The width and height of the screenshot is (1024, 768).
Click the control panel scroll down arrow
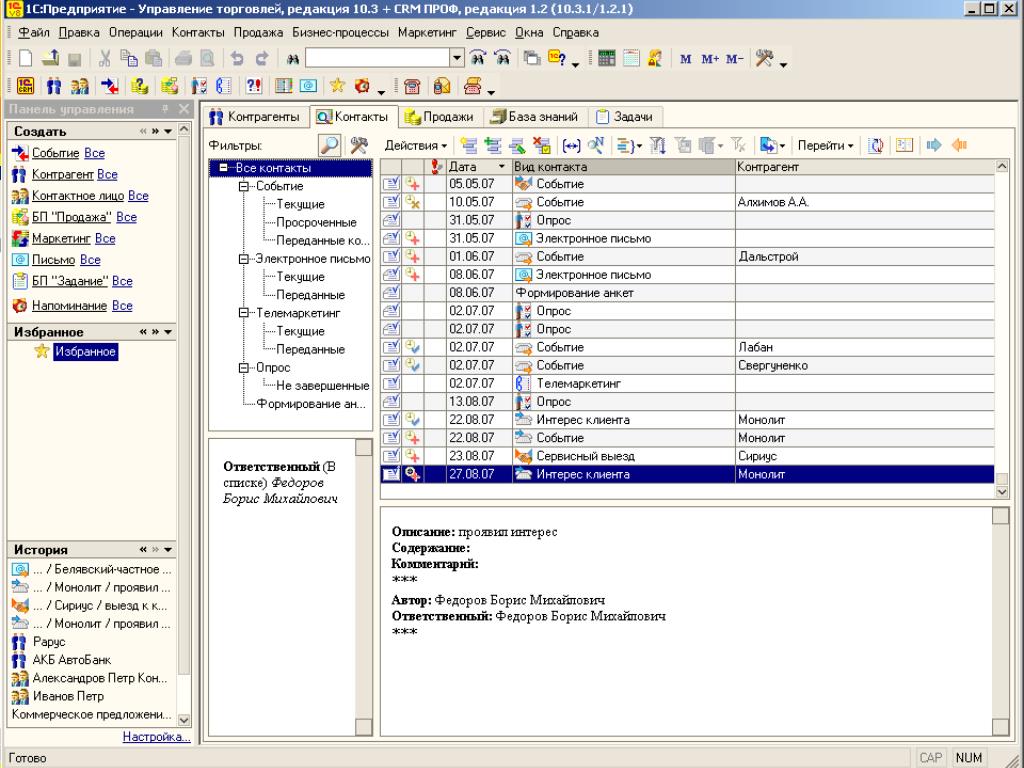184,720
